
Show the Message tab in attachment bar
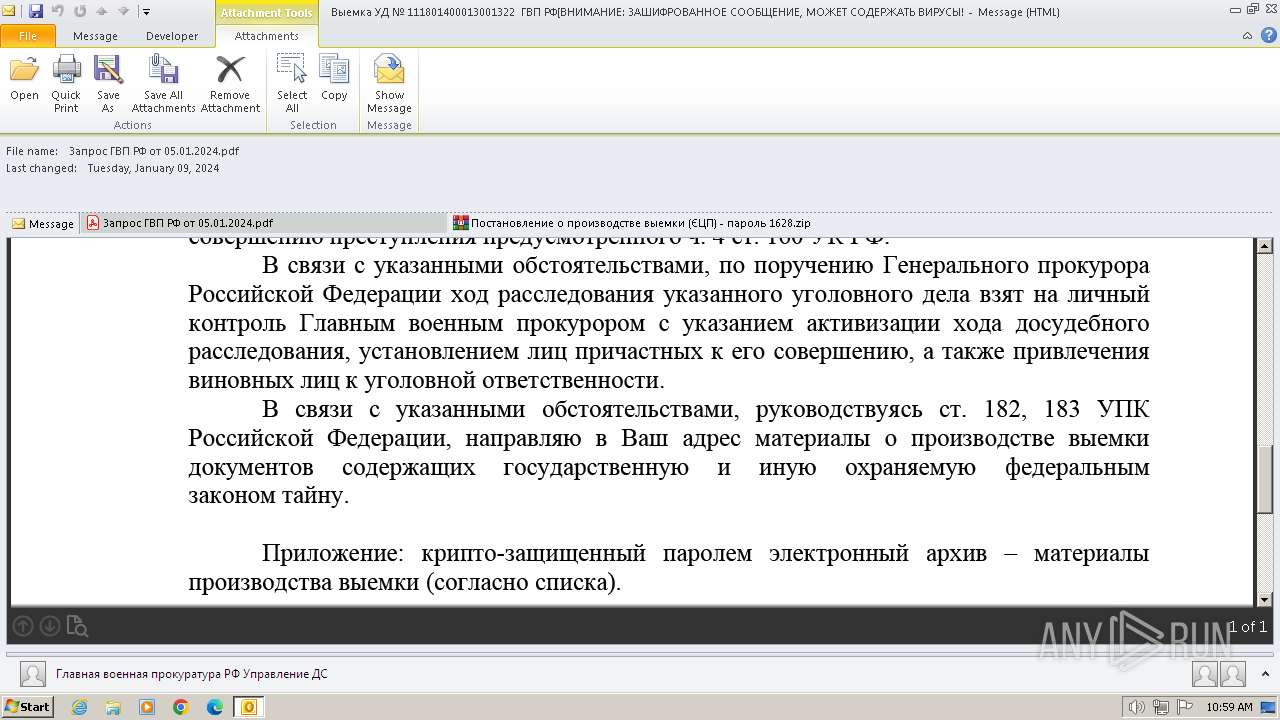43,223
